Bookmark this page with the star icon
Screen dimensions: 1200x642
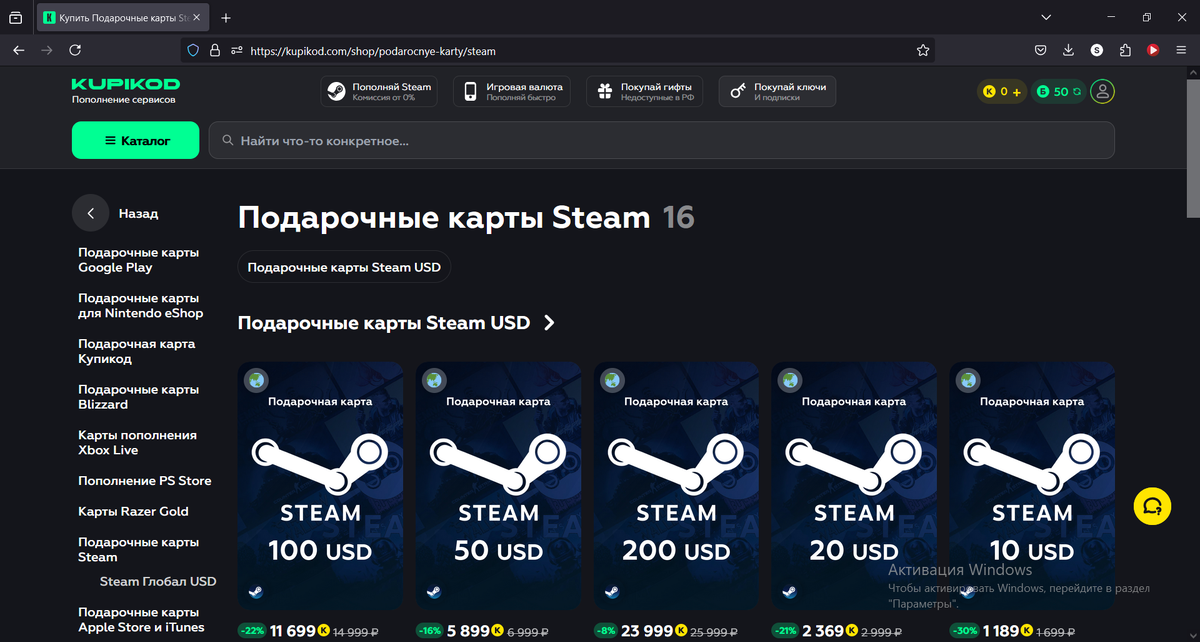923,50
